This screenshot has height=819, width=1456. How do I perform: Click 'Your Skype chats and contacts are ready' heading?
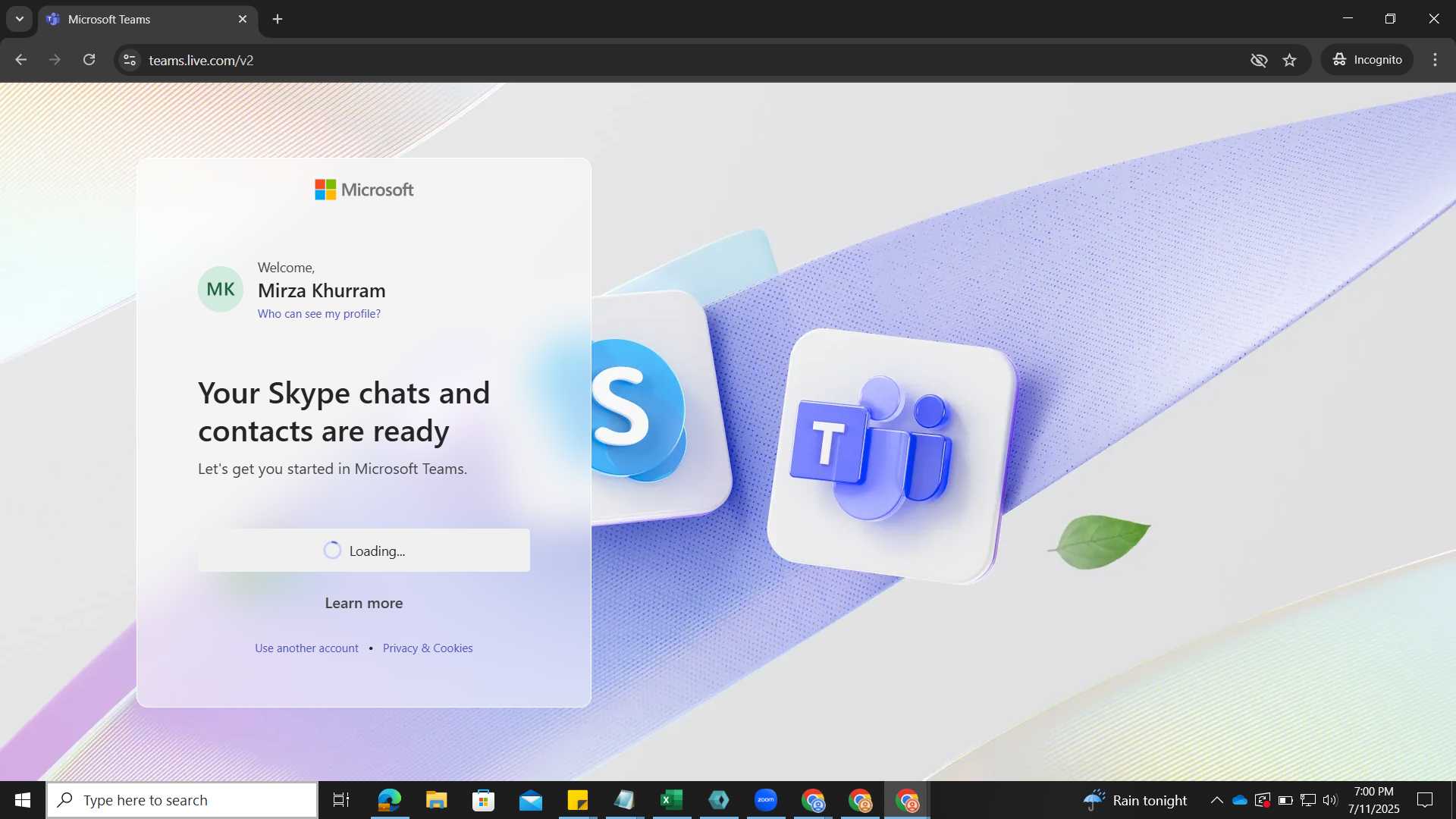point(344,412)
